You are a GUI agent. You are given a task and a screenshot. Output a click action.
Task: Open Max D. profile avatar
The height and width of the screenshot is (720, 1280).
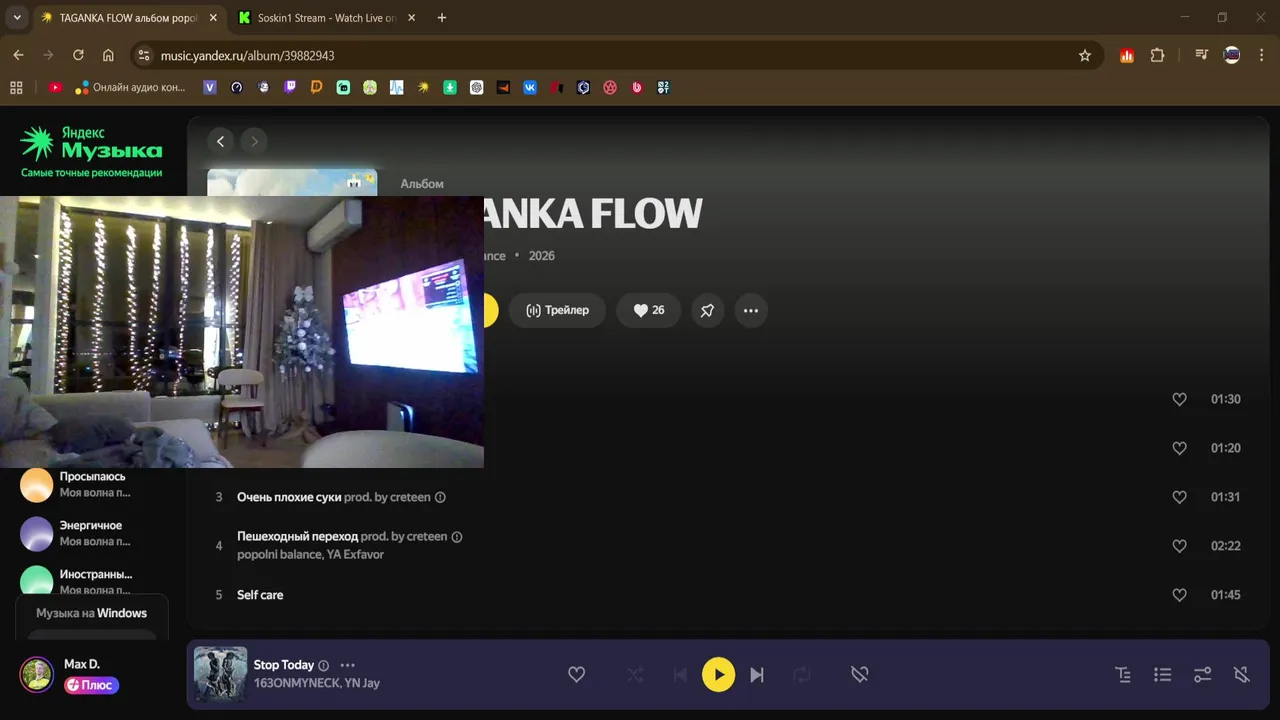(37, 674)
